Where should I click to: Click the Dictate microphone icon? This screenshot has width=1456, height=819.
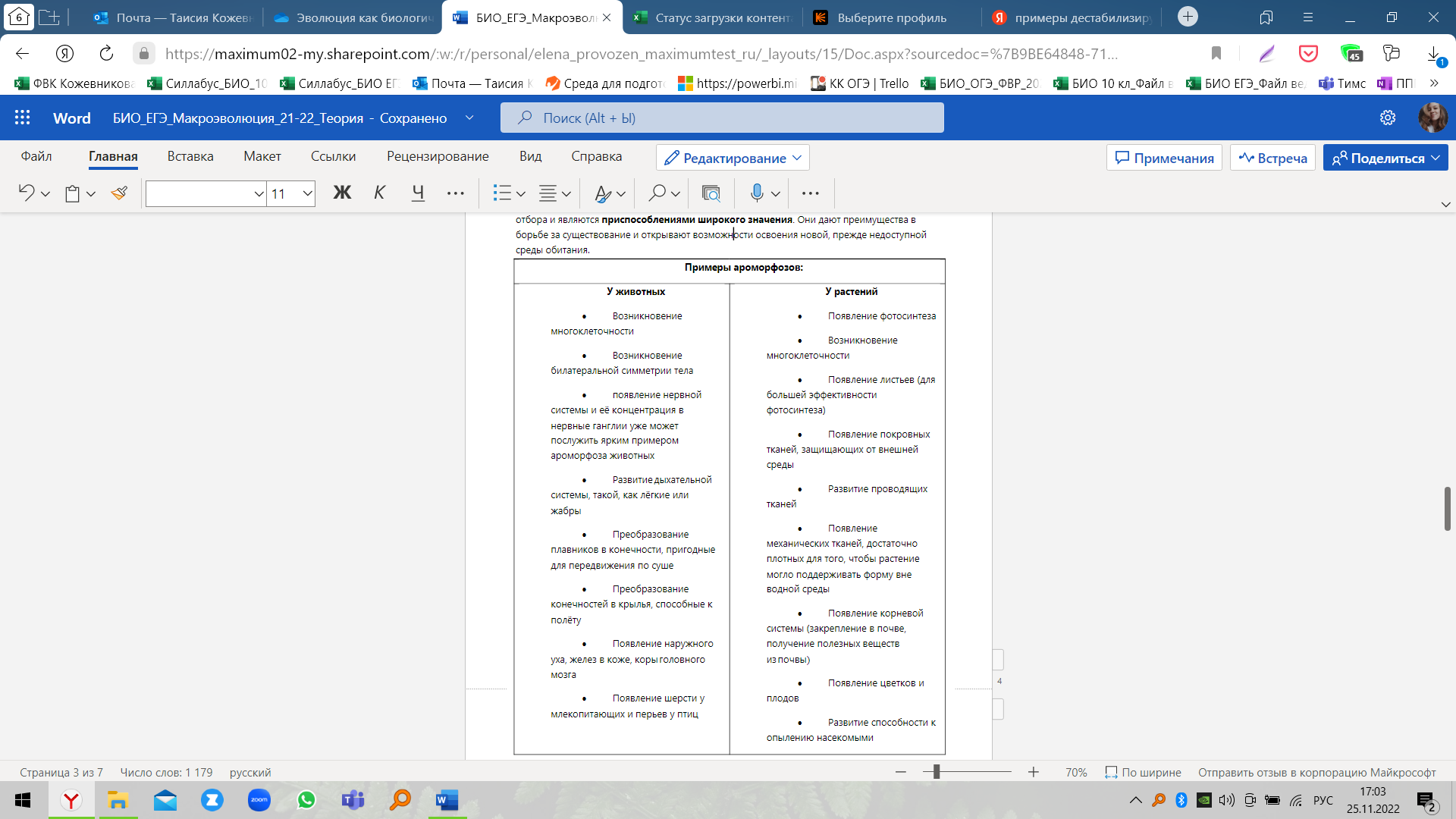pyautogui.click(x=756, y=193)
